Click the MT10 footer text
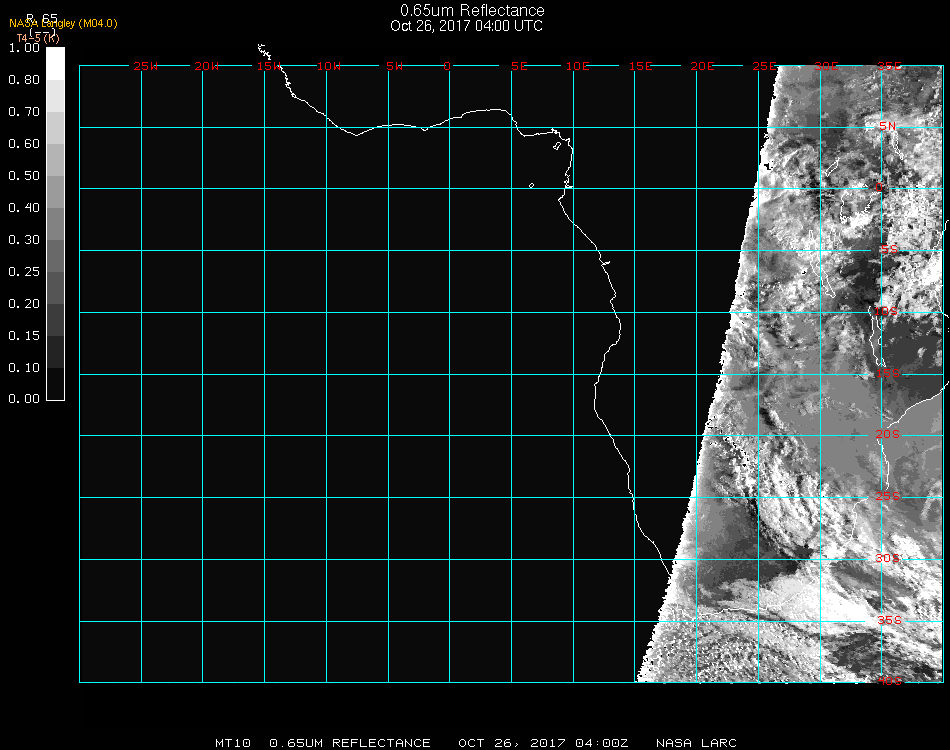Viewport: 950px width, 750px height. (232, 743)
